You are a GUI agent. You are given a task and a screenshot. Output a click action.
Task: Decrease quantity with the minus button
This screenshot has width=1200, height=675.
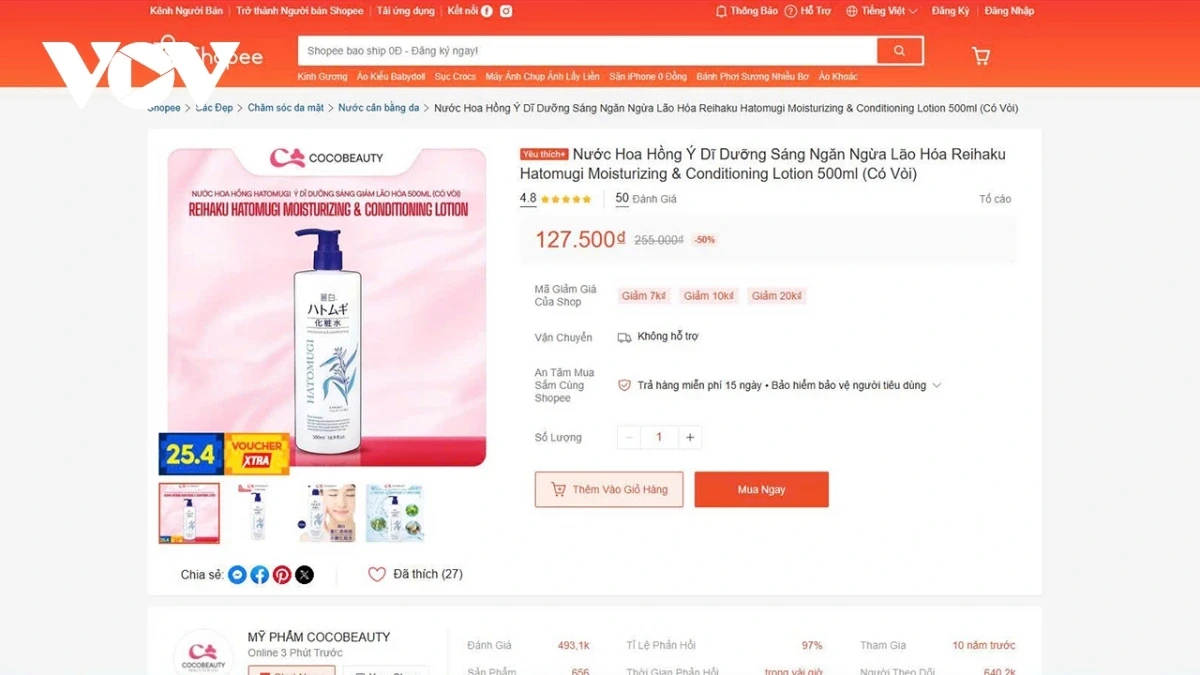[628, 437]
